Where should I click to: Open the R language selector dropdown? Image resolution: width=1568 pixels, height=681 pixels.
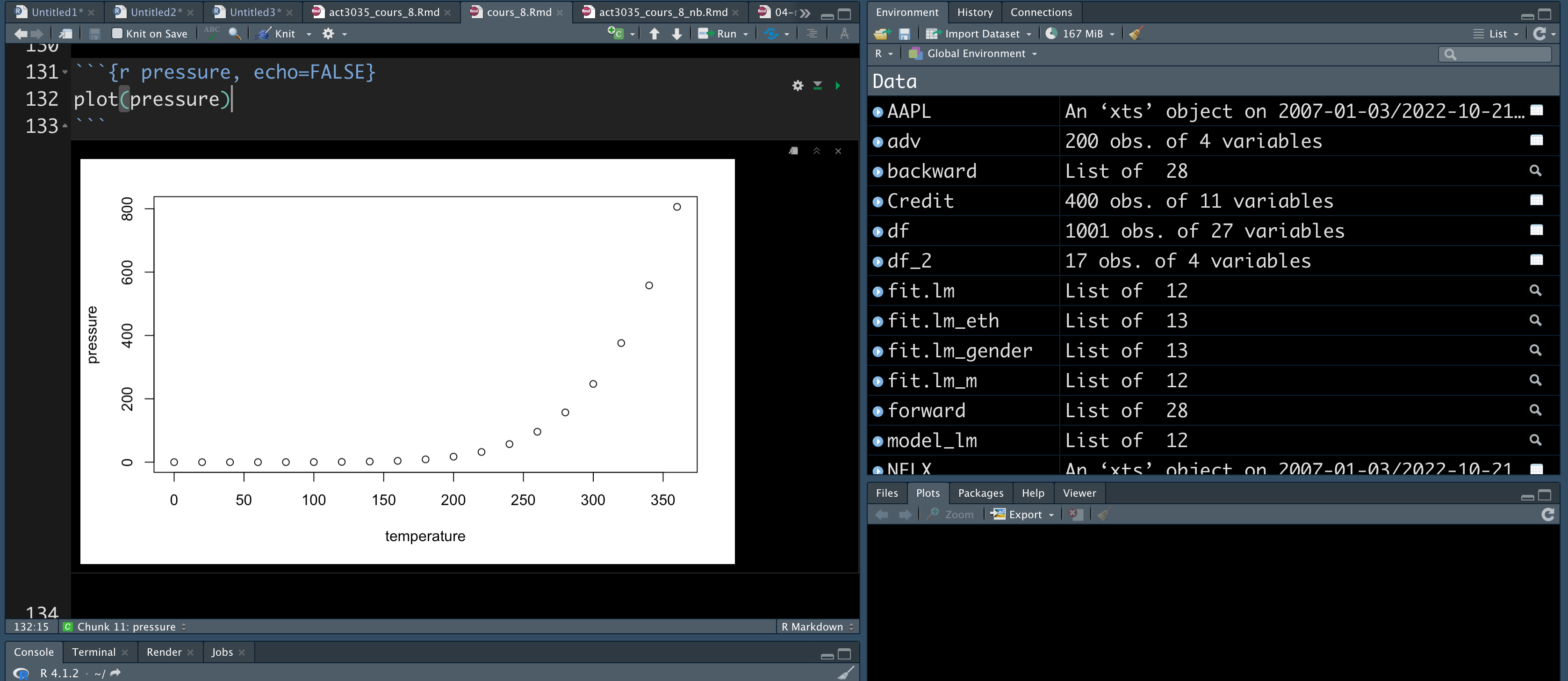tap(884, 54)
